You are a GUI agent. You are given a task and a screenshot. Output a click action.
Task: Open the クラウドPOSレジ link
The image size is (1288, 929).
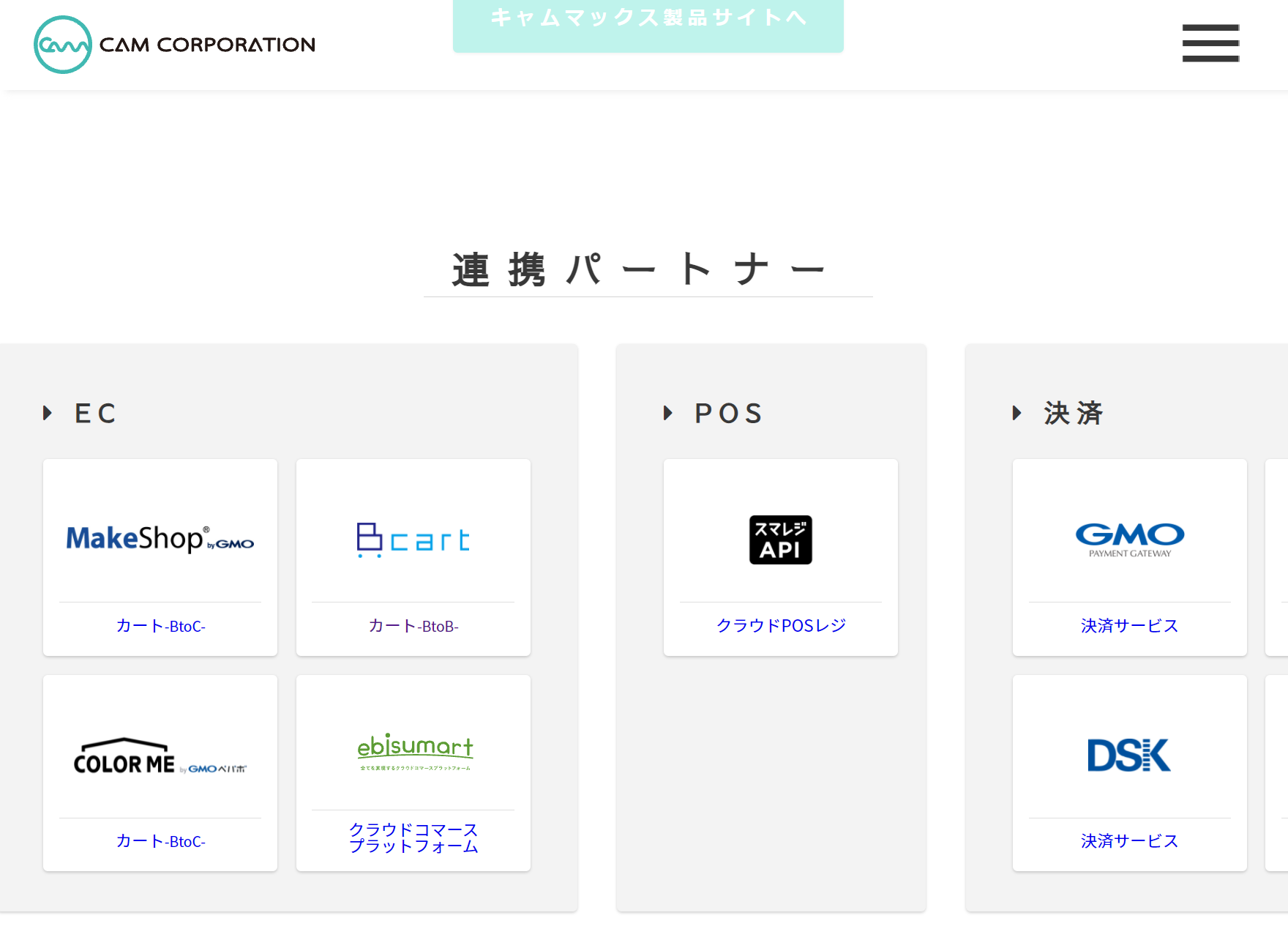781,626
